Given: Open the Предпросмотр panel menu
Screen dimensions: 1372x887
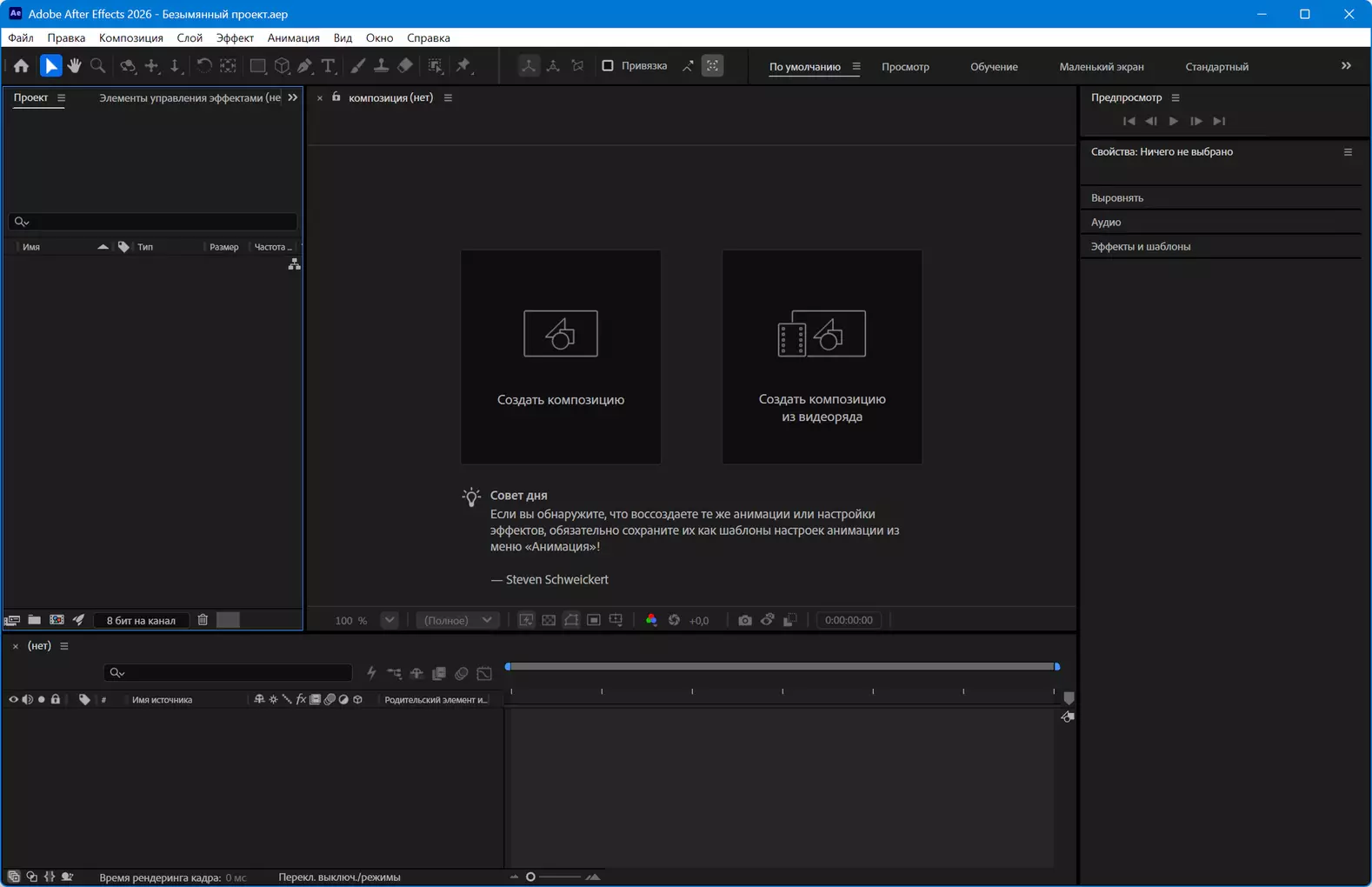Looking at the screenshot, I should 1176,98.
